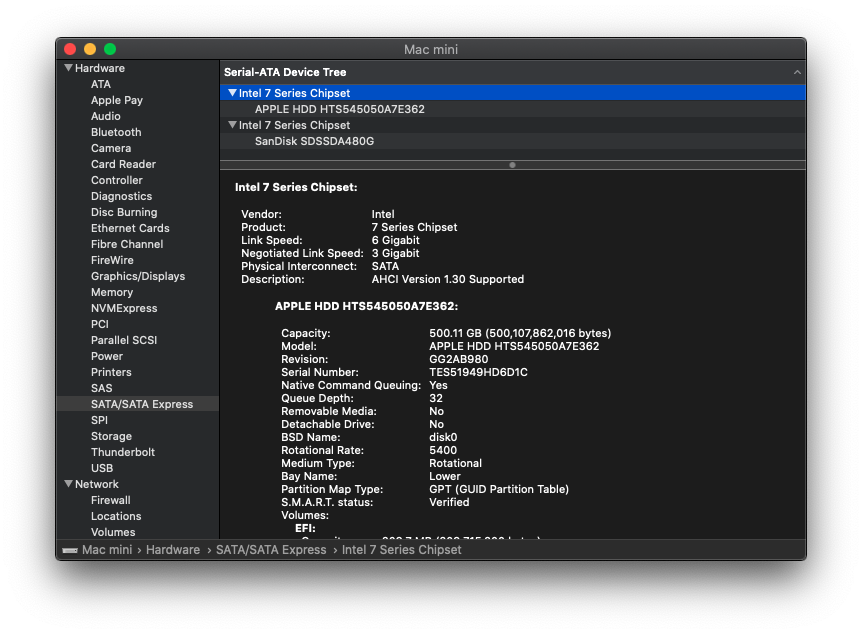Image resolution: width=862 pixels, height=634 pixels.
Task: Select ATA in the sidebar
Action: [101, 84]
